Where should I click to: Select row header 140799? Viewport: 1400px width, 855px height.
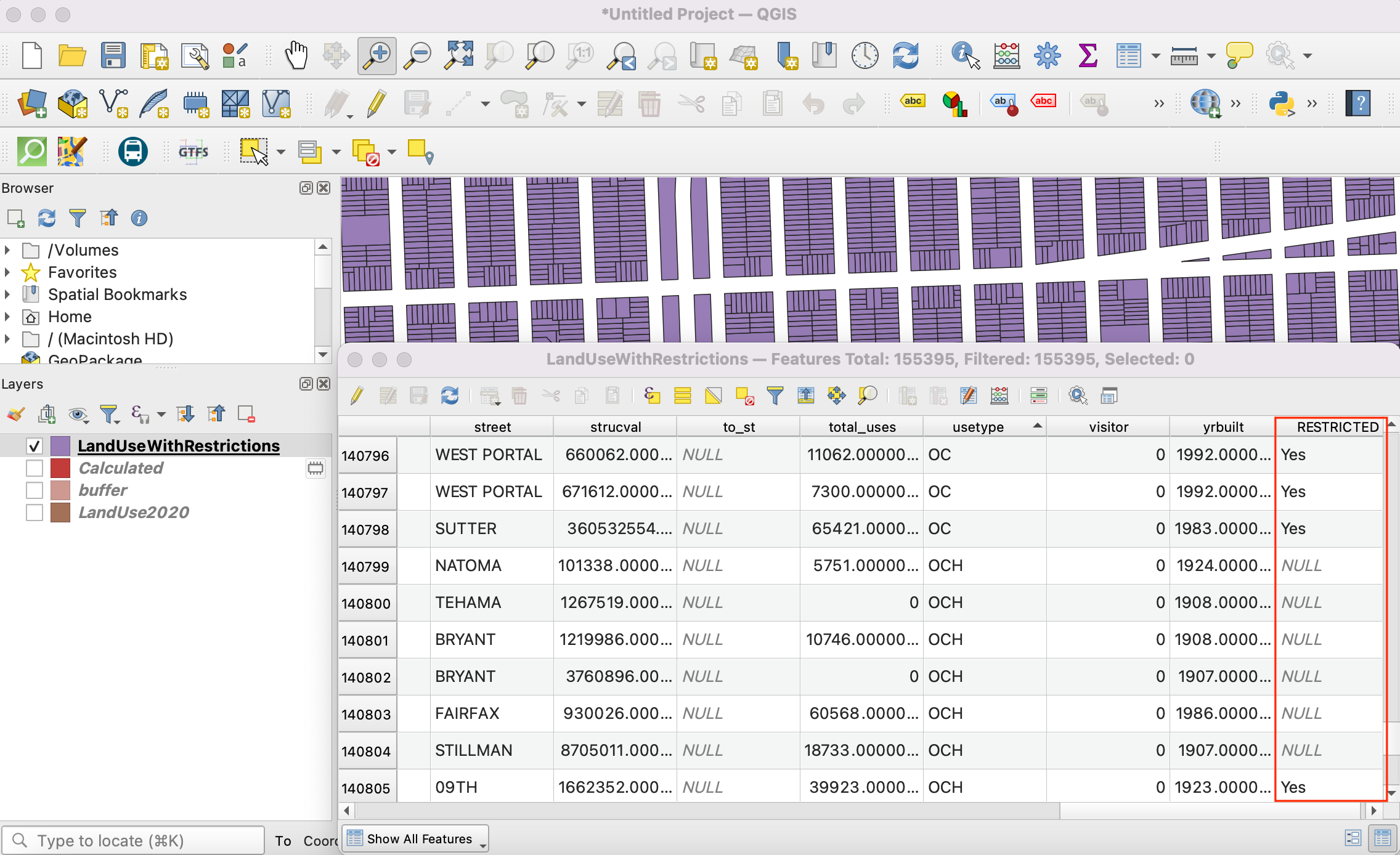[366, 566]
